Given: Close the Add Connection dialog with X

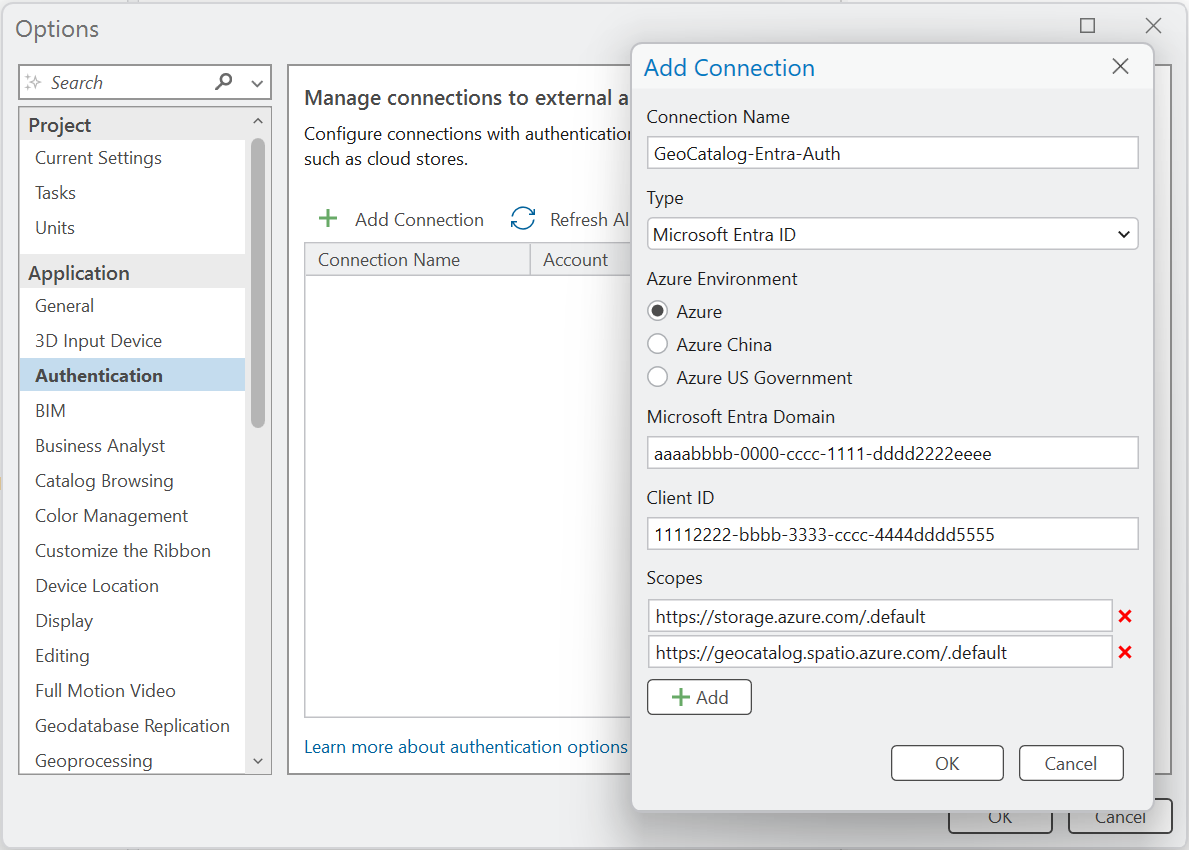Looking at the screenshot, I should pyautogui.click(x=1120, y=67).
